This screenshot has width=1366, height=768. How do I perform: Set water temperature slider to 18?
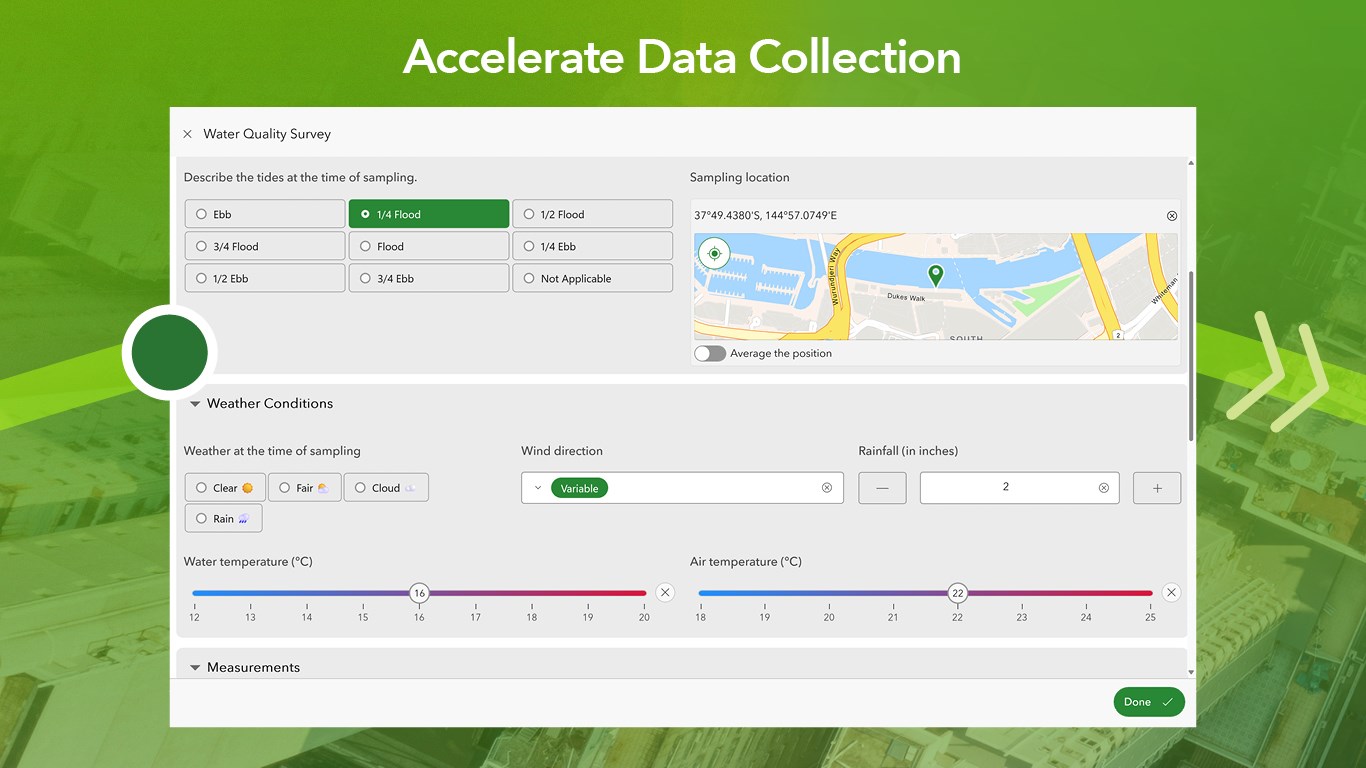pyautogui.click(x=532, y=593)
